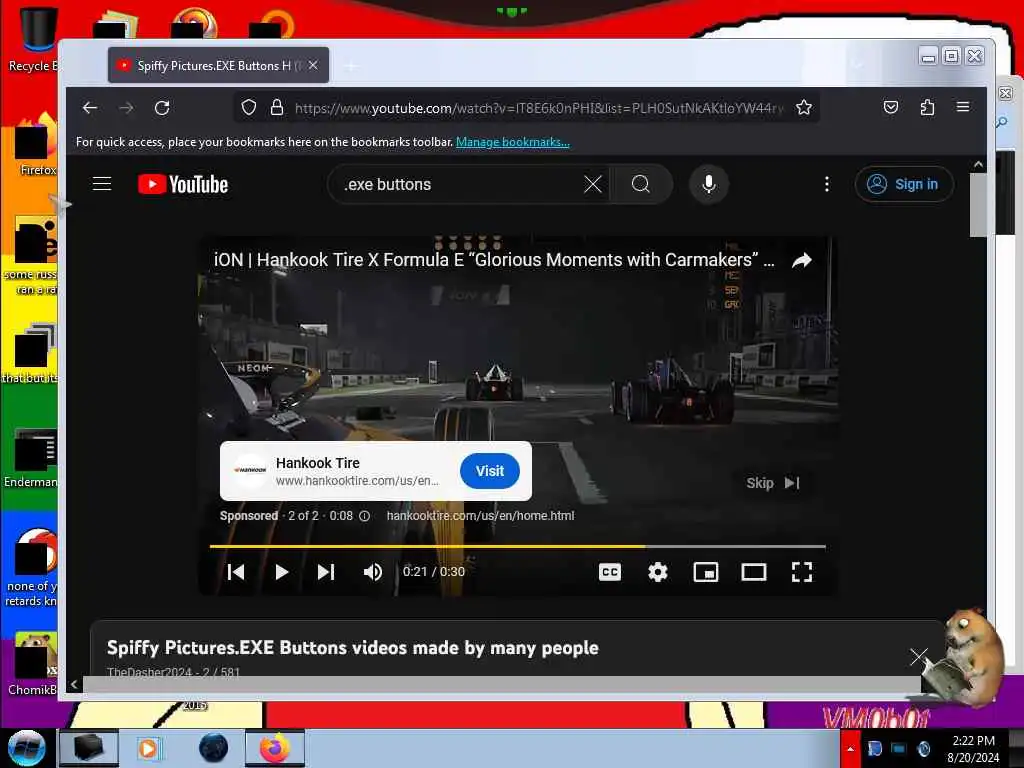The height and width of the screenshot is (768, 1024).
Task: Close the Spiffy Pictures.EXE Buttons tab
Action: [x=313, y=65]
